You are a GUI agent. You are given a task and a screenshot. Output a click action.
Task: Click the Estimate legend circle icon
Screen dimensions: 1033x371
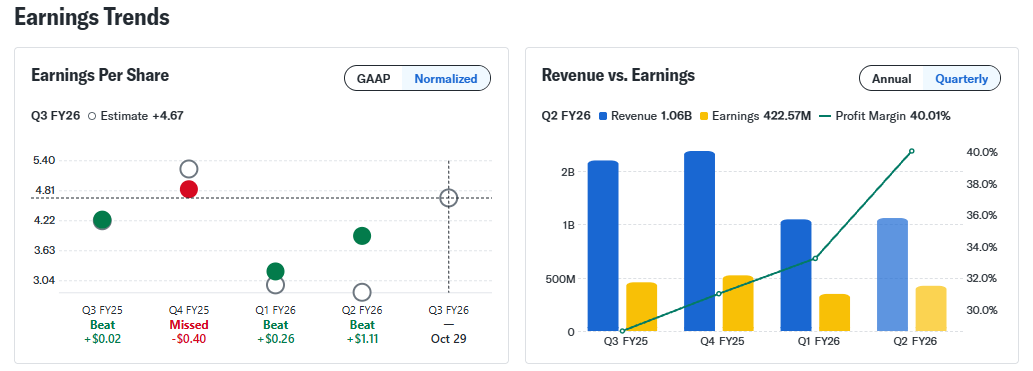click(x=92, y=116)
